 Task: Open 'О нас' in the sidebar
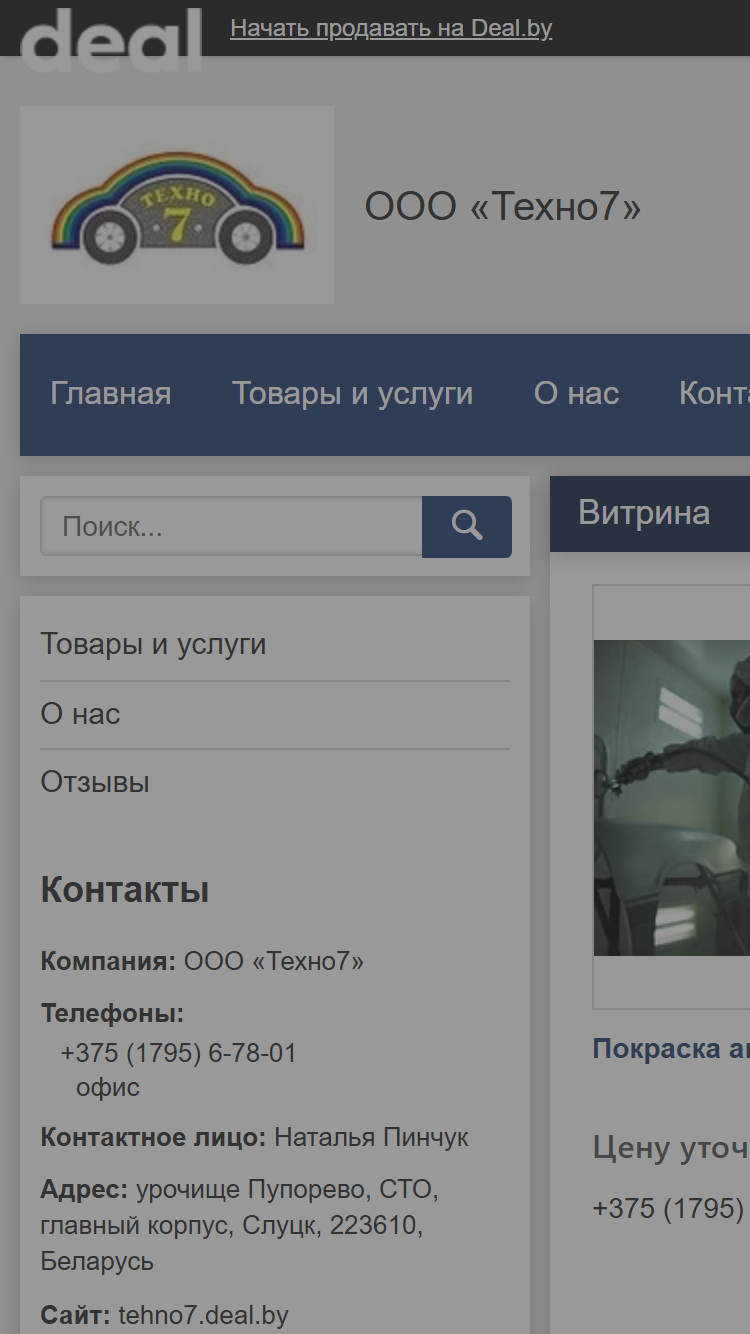pyautogui.click(x=80, y=714)
